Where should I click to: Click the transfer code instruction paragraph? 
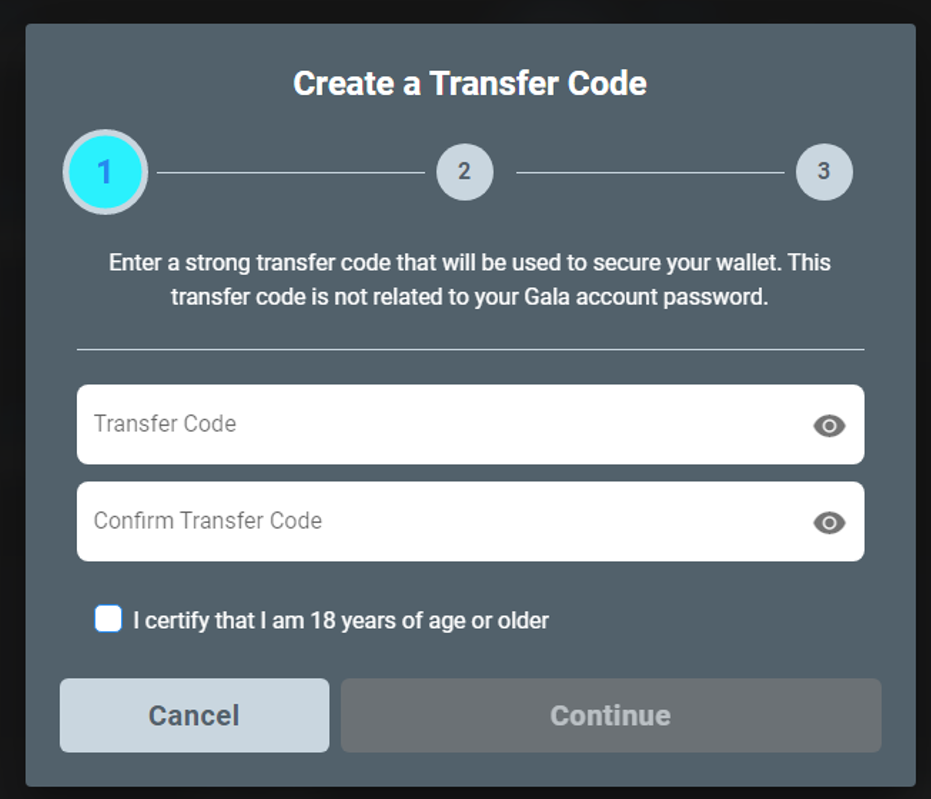click(x=470, y=280)
